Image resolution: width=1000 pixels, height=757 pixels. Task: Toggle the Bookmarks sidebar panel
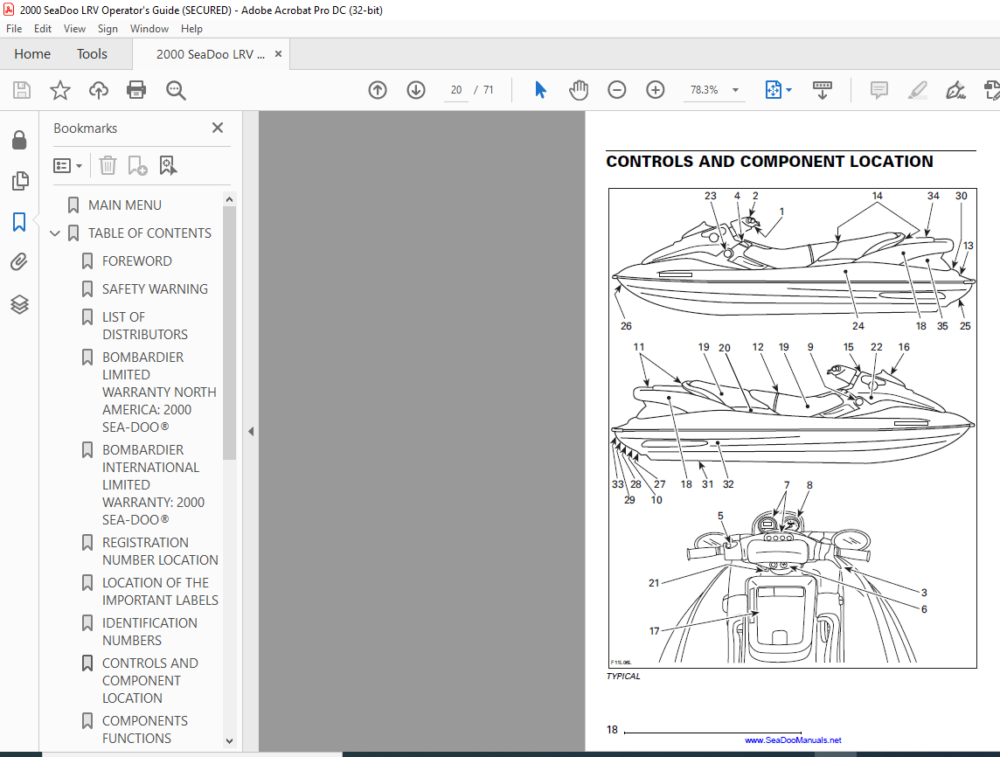19,222
